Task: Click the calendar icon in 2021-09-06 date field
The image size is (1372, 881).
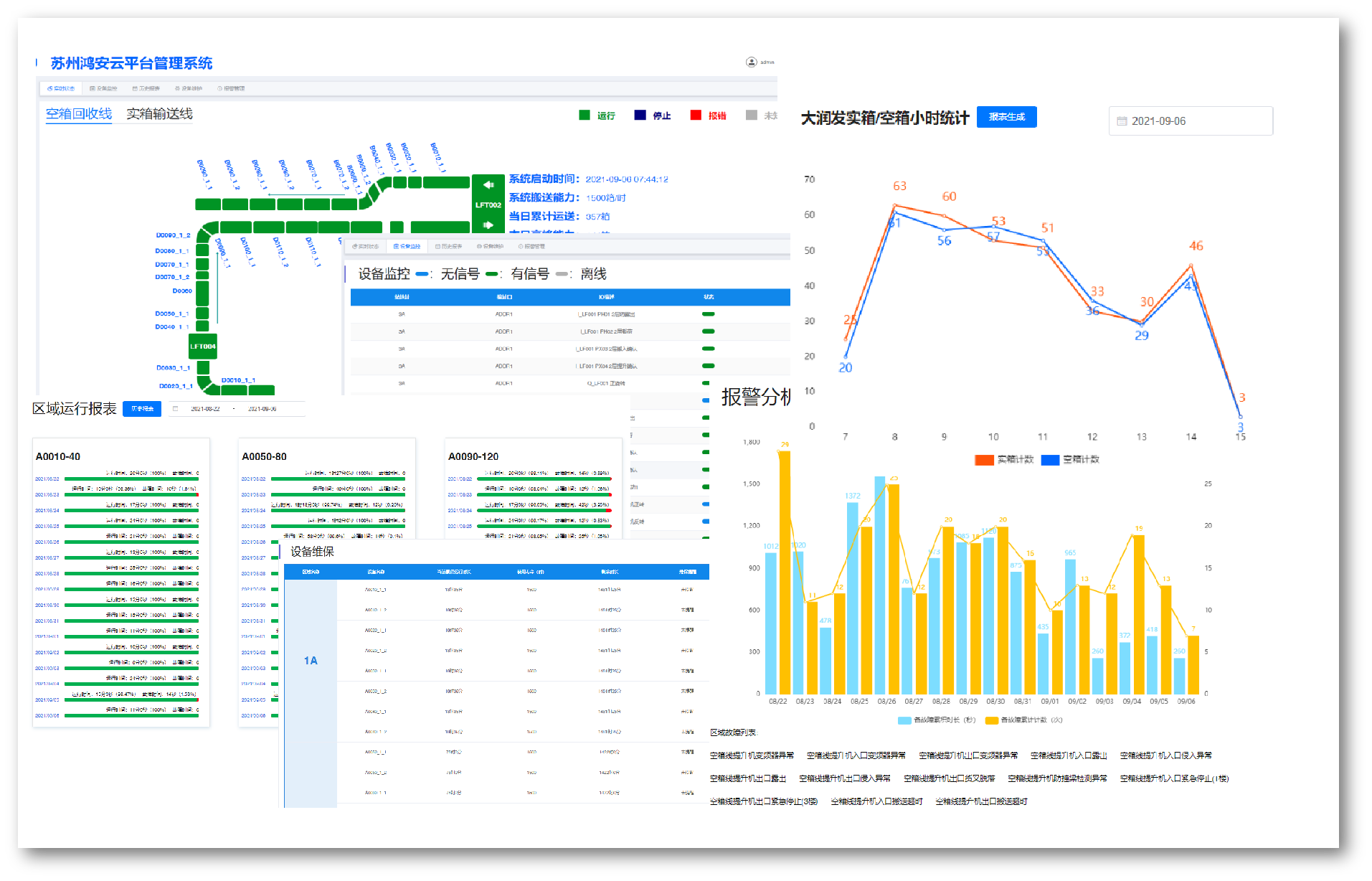Action: click(x=1122, y=121)
